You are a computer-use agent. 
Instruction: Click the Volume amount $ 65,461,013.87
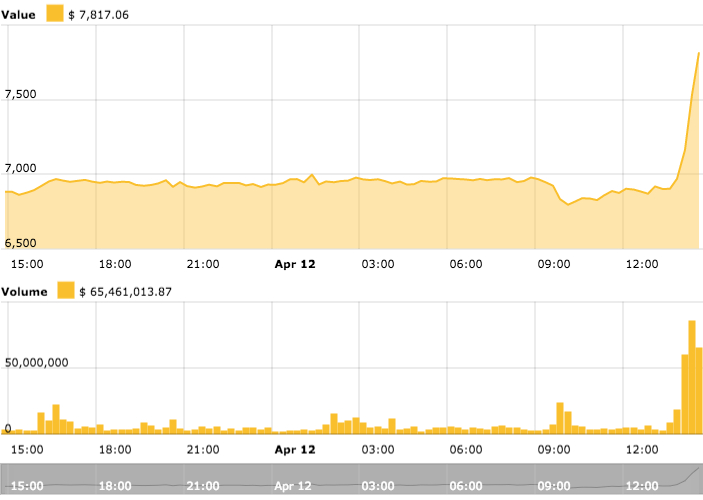[126, 292]
